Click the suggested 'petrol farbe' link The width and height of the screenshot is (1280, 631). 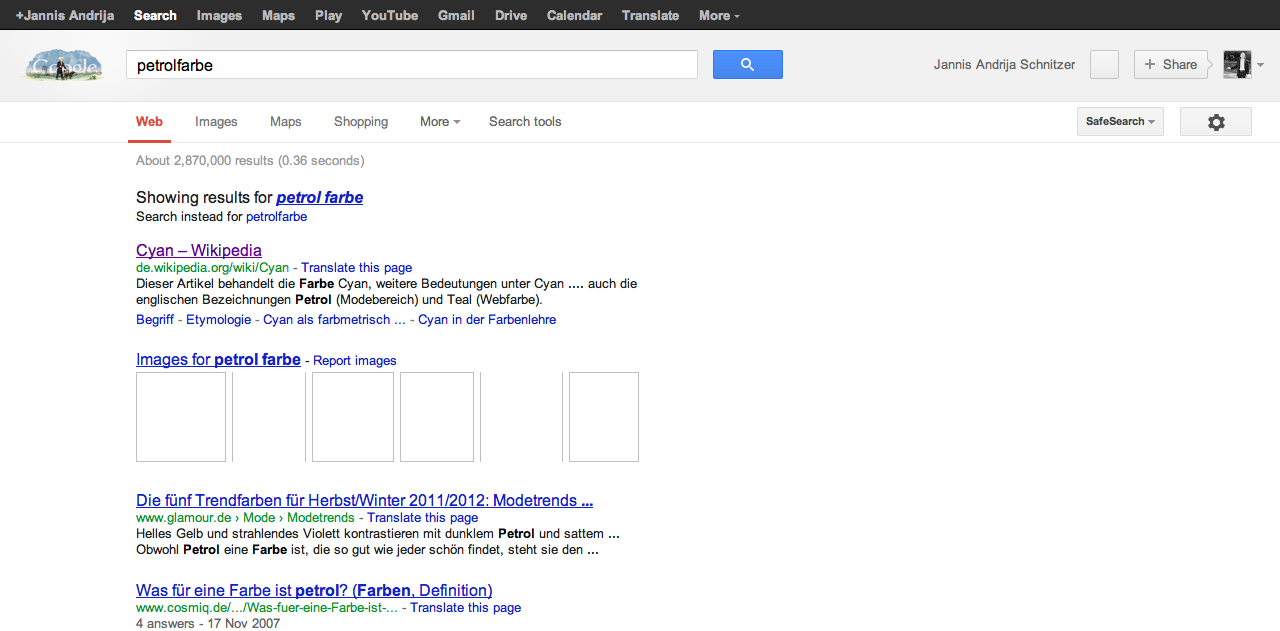320,198
